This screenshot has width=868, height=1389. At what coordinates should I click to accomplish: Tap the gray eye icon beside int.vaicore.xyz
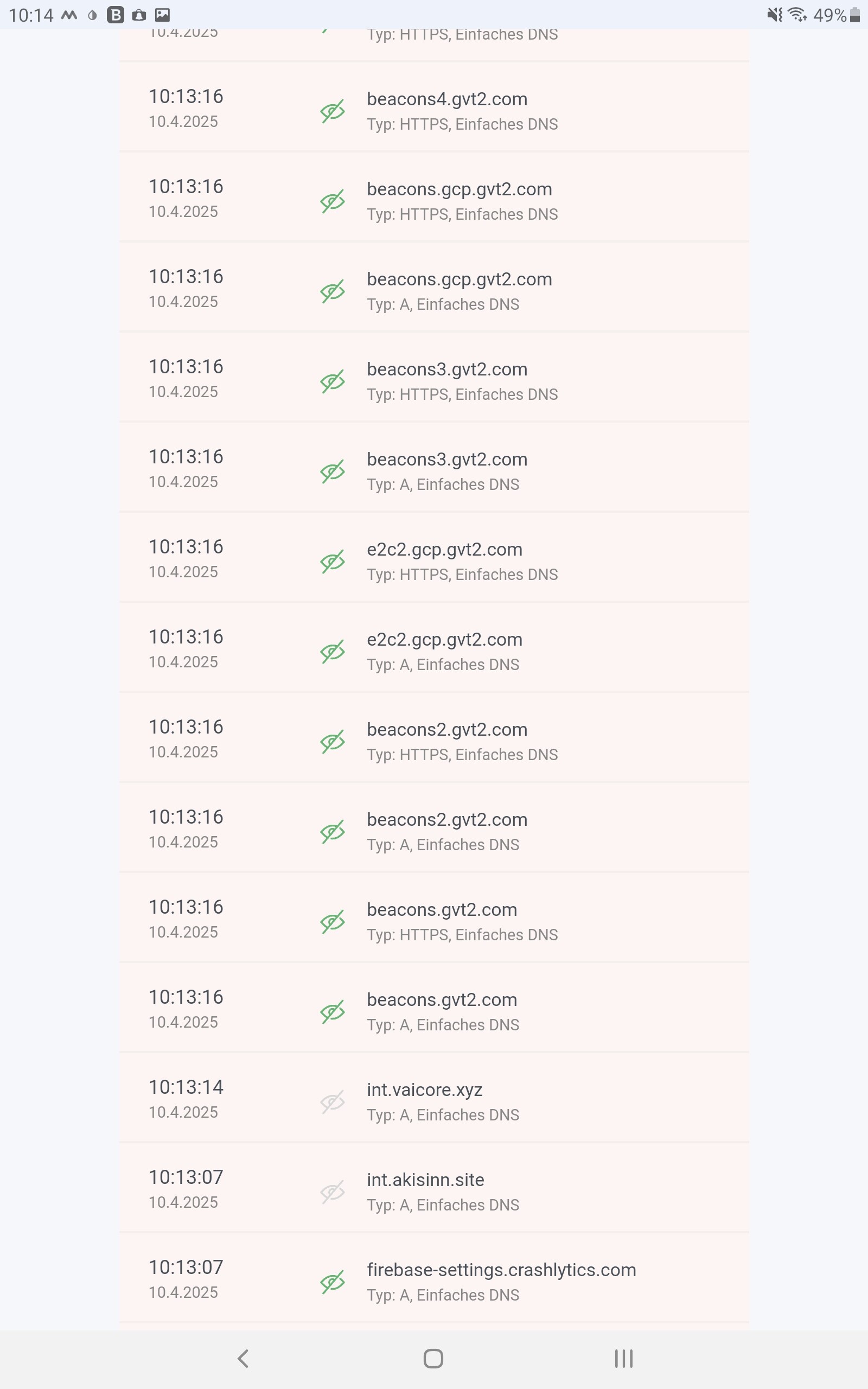click(333, 1101)
